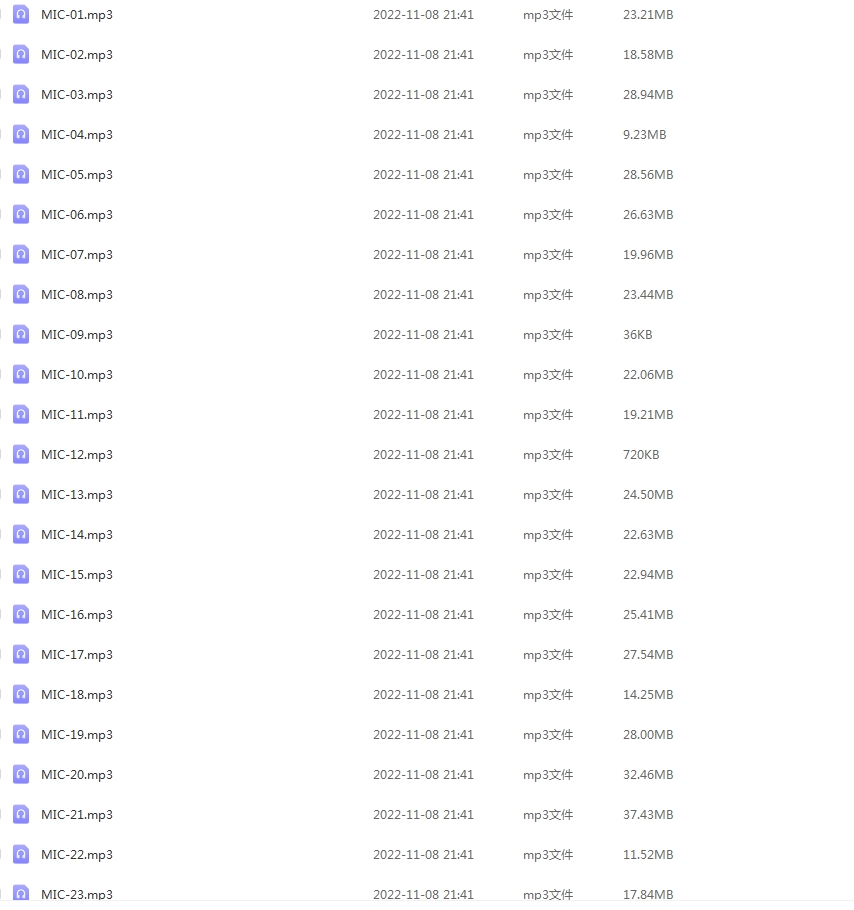Screen dimensions: 854x910
Task: Click the audio icon for MIC-11.mp3
Action: click(21, 415)
